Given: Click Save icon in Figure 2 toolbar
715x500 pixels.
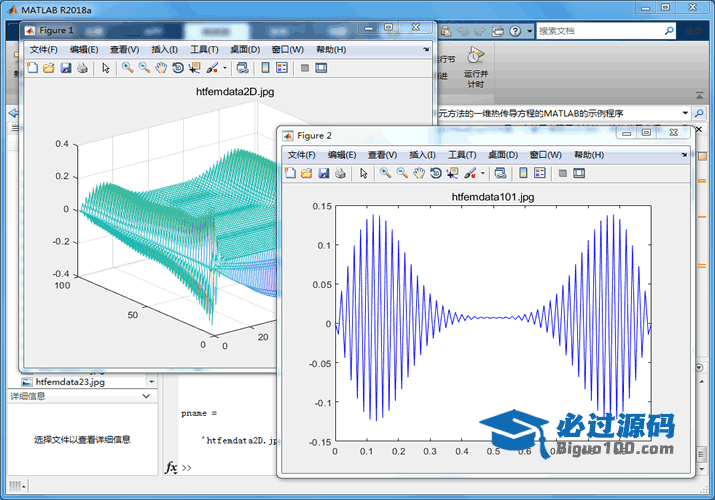Looking at the screenshot, I should (324, 173).
